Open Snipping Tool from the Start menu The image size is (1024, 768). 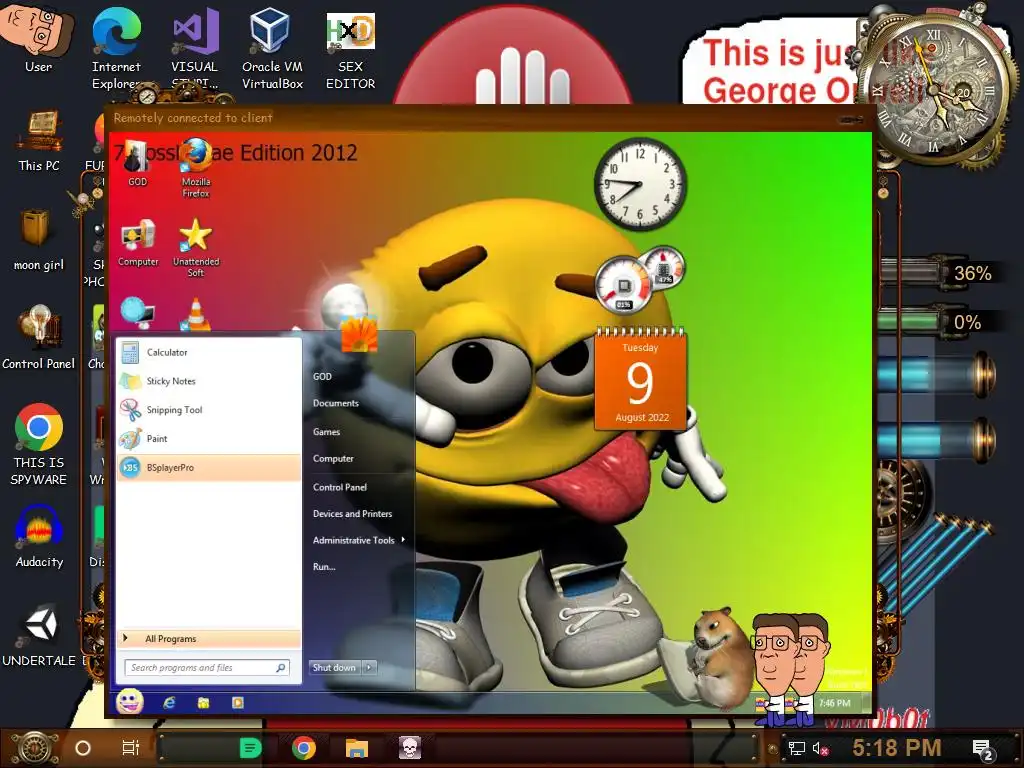209,409
